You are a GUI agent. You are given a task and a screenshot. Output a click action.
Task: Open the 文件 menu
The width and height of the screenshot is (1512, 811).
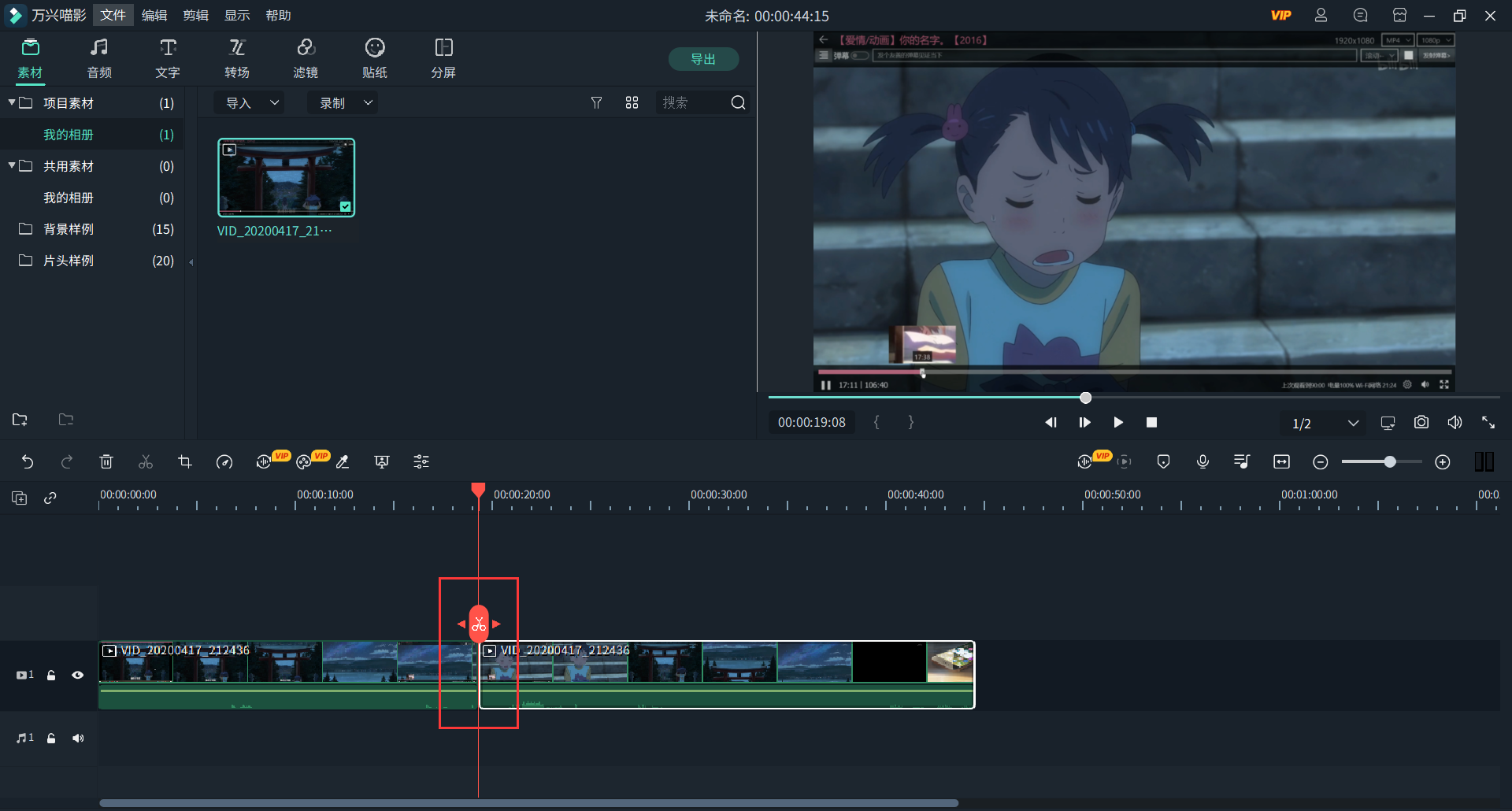(x=113, y=15)
